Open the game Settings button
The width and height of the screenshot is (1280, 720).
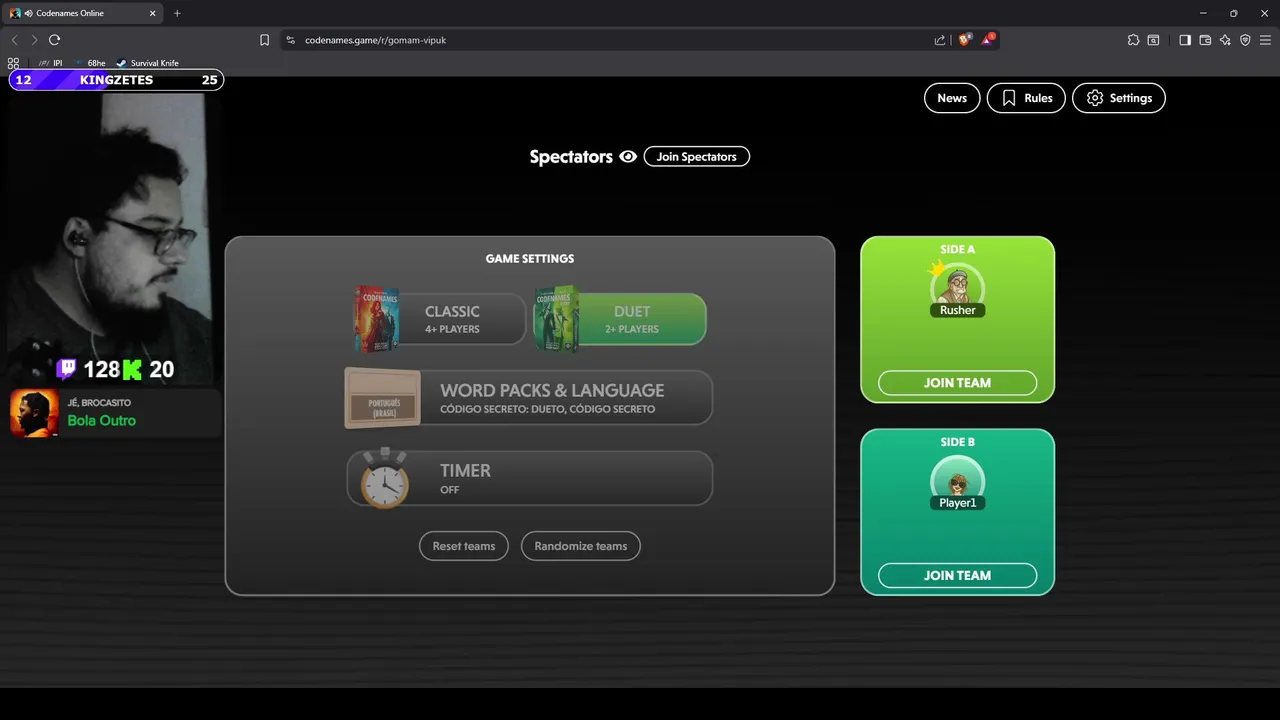(1119, 98)
